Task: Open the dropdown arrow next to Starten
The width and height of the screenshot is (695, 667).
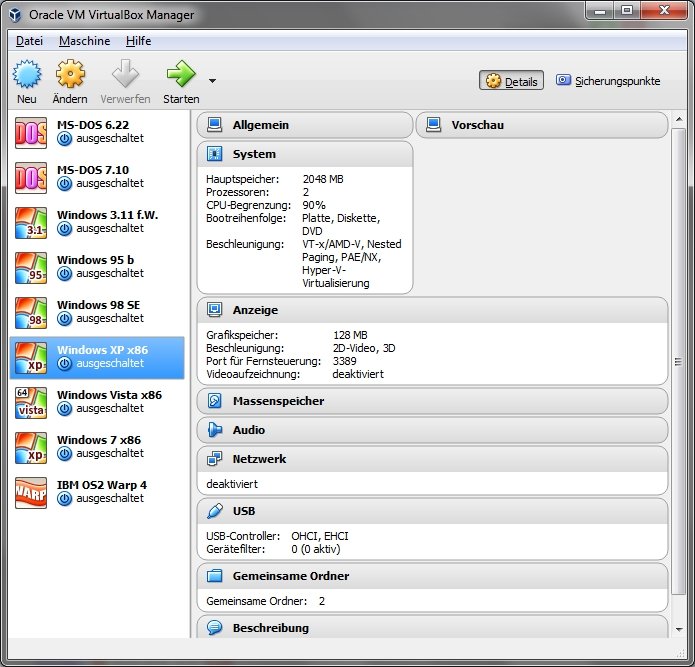Action: pos(212,81)
